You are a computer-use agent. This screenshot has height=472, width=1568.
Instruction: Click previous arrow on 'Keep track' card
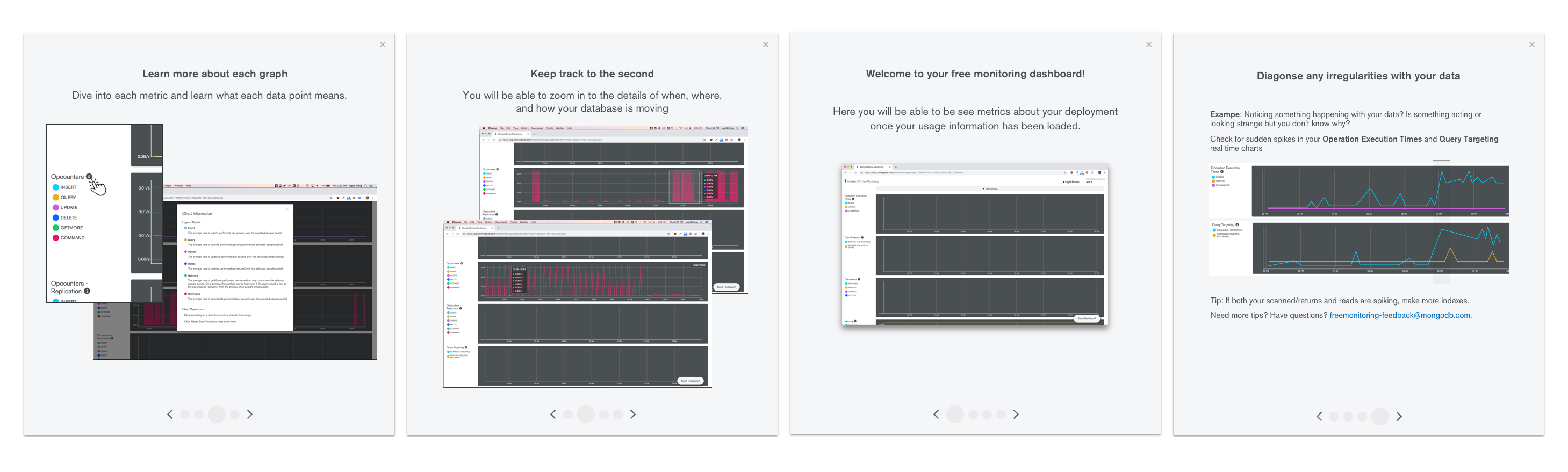click(x=553, y=414)
